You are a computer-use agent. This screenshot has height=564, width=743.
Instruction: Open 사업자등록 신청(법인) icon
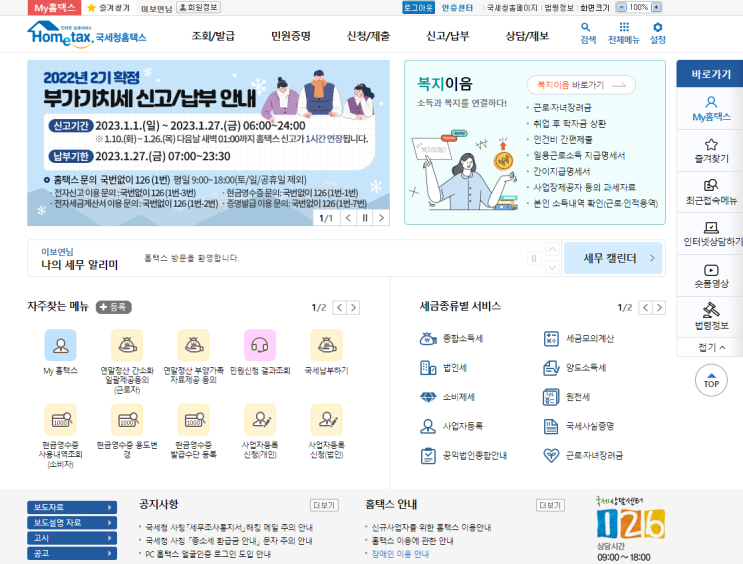(326, 419)
